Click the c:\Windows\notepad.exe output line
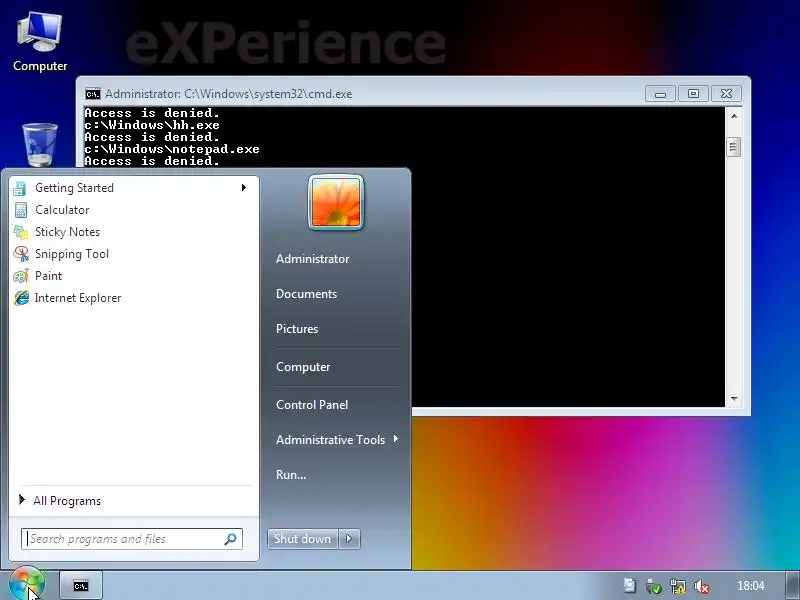 171,149
